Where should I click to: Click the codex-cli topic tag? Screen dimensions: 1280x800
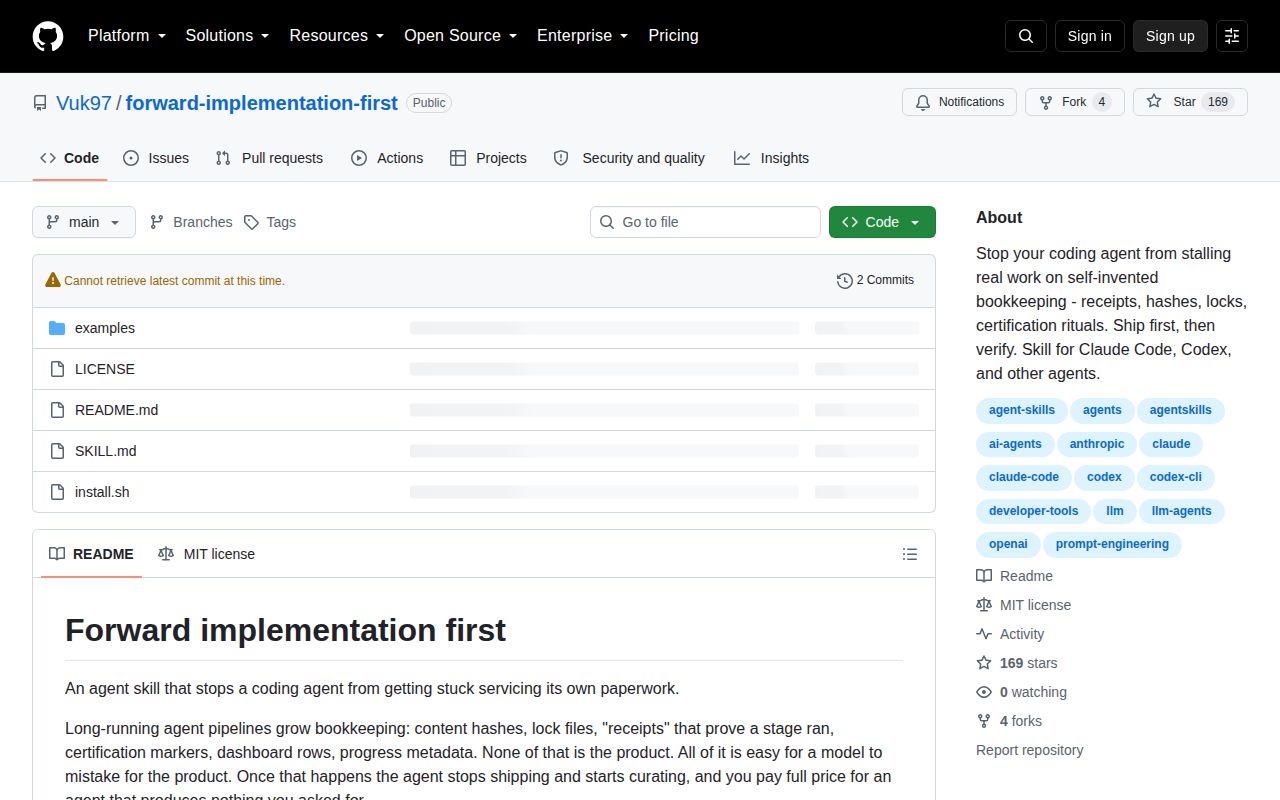[x=1176, y=477]
